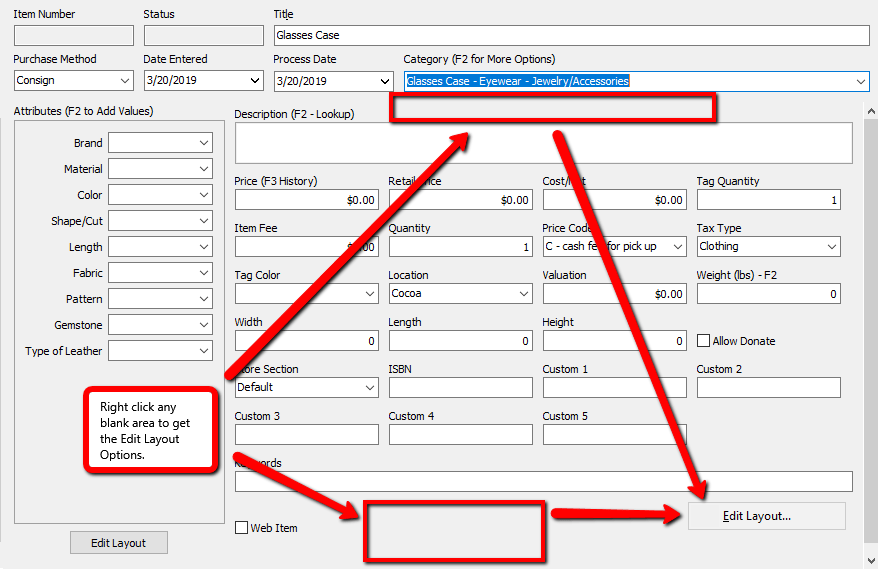Click the scrollbar down arrow

pyautogui.click(x=871, y=560)
